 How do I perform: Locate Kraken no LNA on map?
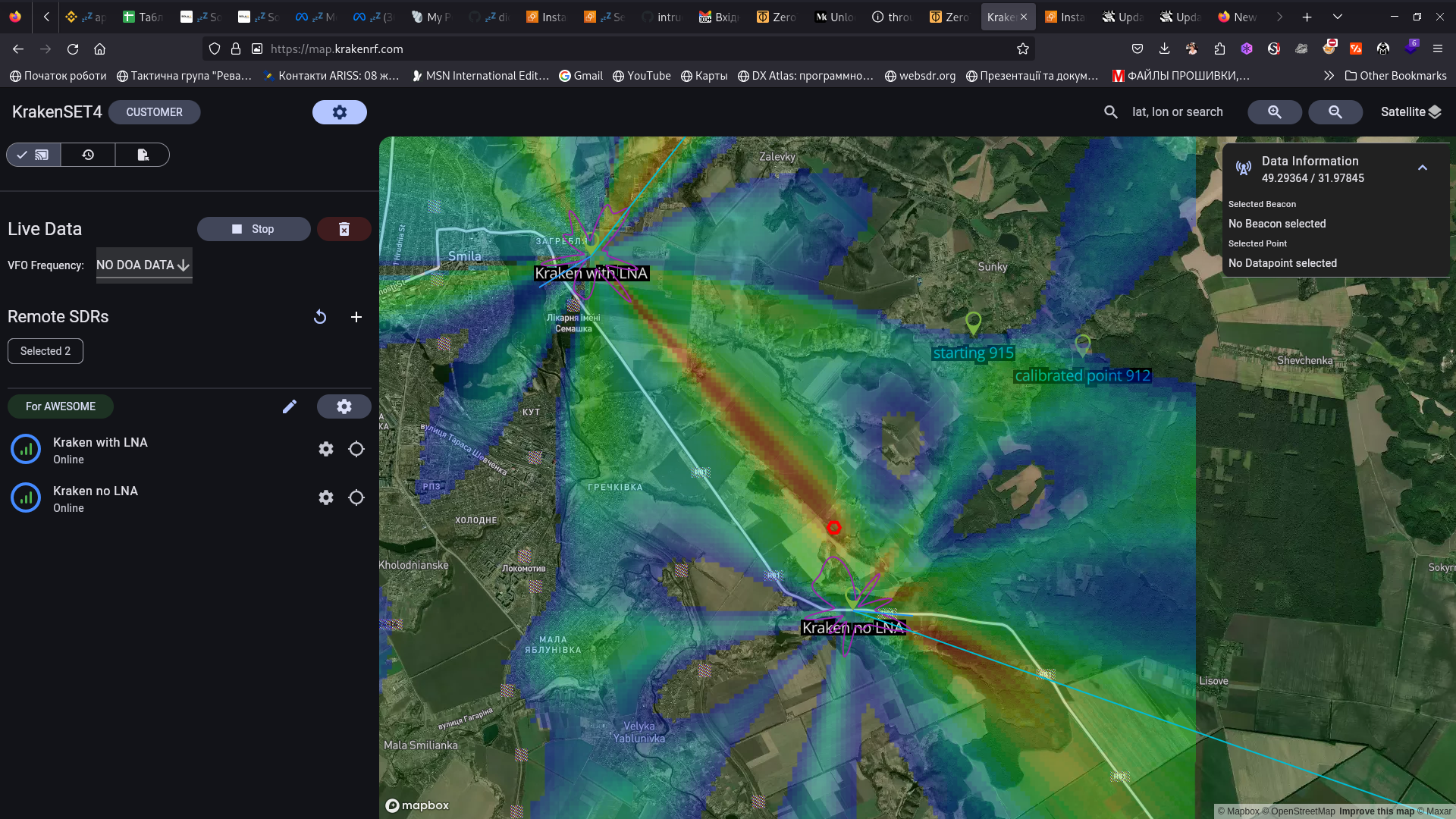(x=356, y=497)
